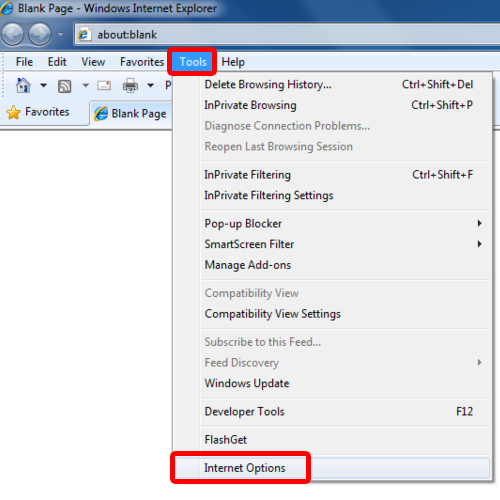500x500 pixels.
Task: Select the Blank Page tab
Action: [x=131, y=114]
